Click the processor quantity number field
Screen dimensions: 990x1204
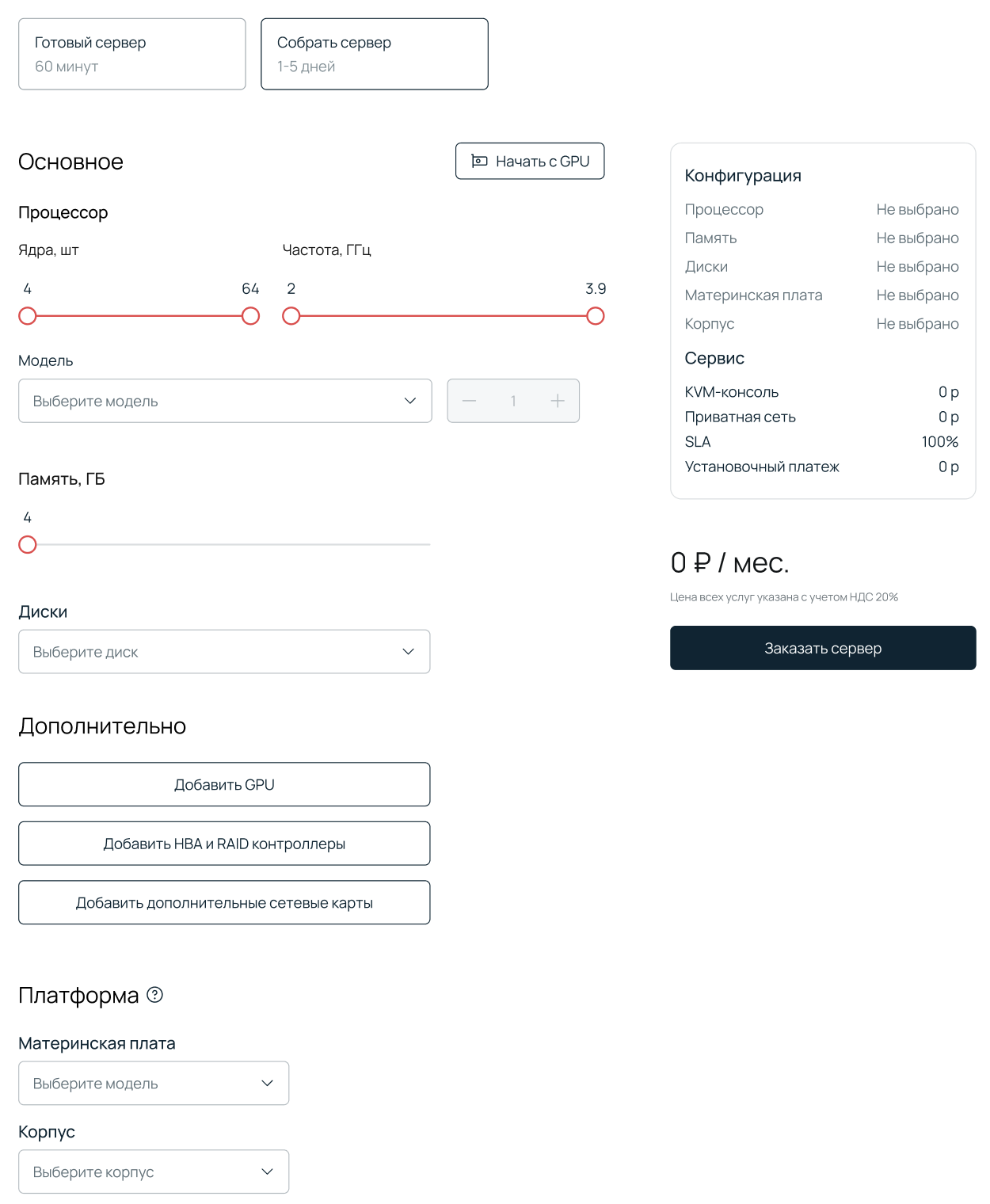513,401
